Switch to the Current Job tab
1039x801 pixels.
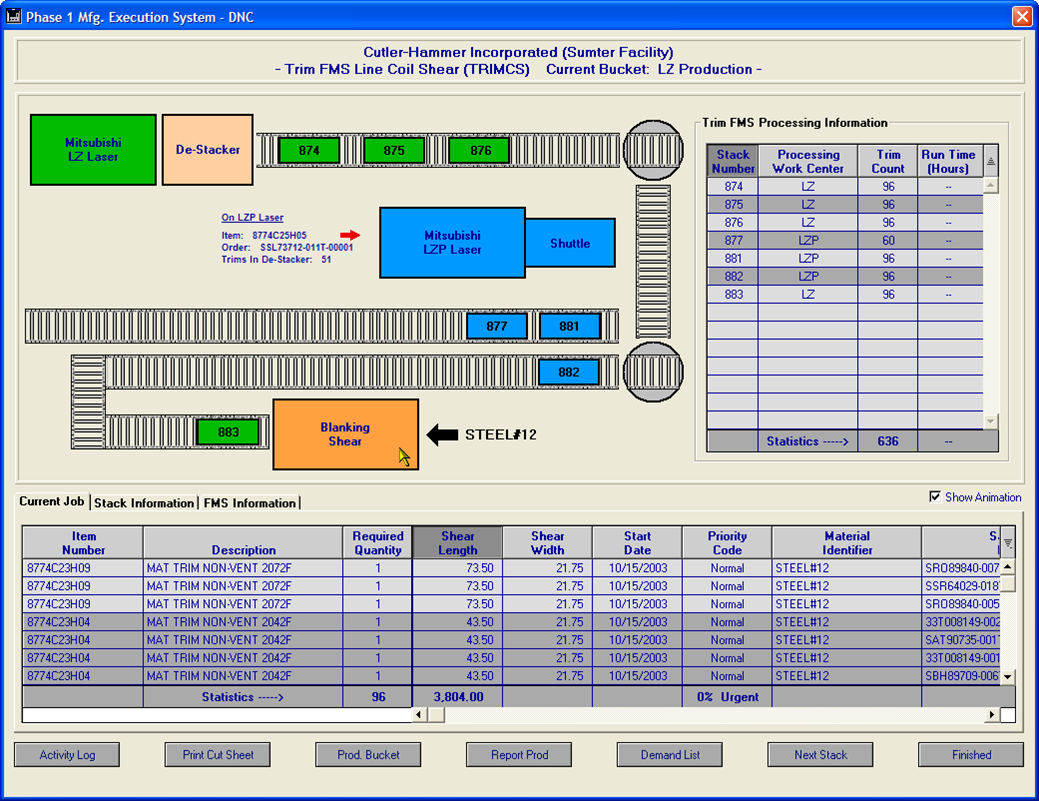pos(52,502)
